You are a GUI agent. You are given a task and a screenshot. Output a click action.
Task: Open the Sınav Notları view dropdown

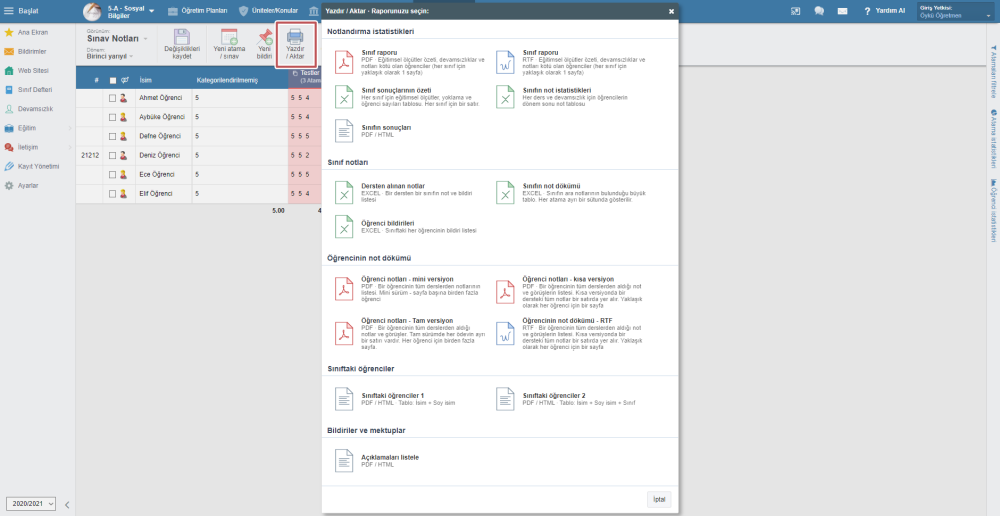point(117,38)
